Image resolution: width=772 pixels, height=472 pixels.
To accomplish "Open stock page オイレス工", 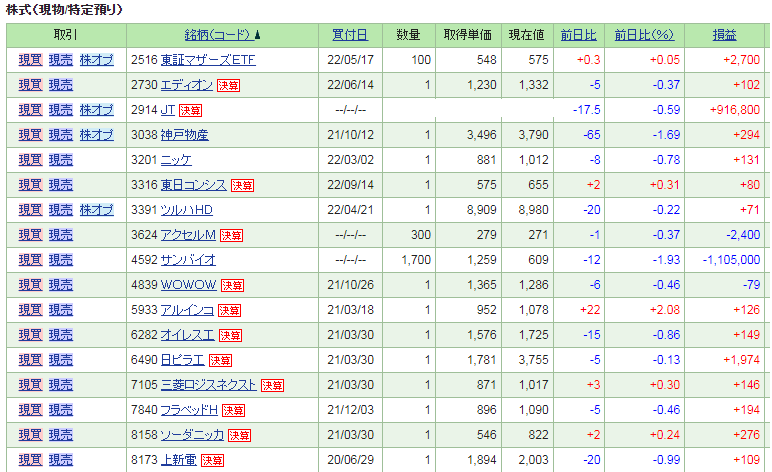I will tap(188, 335).
